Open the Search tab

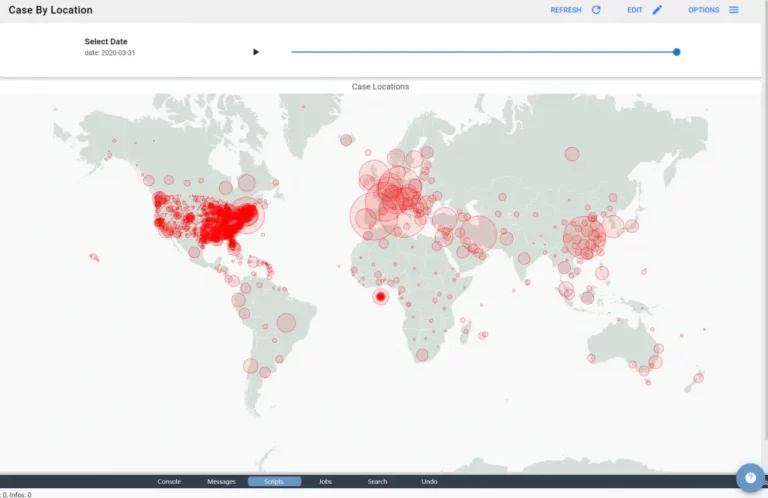[x=377, y=481]
